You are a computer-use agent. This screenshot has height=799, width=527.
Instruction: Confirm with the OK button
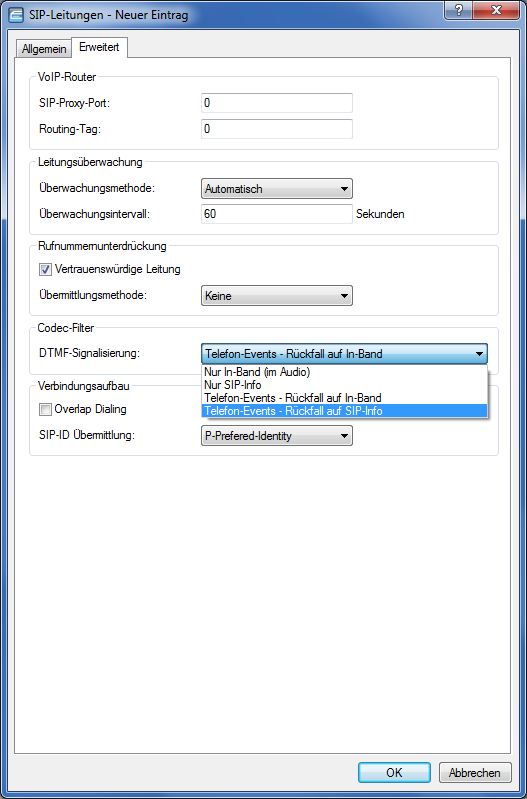click(394, 773)
